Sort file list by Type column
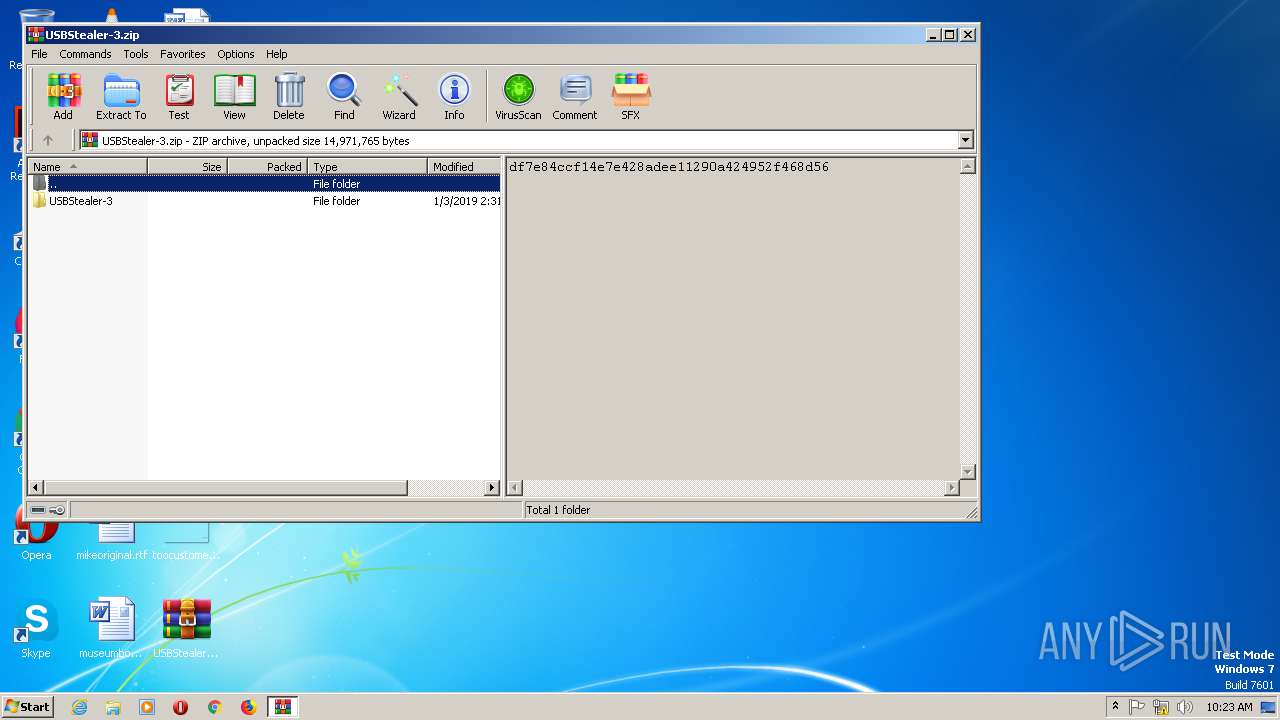1280x720 pixels. click(x=368, y=166)
